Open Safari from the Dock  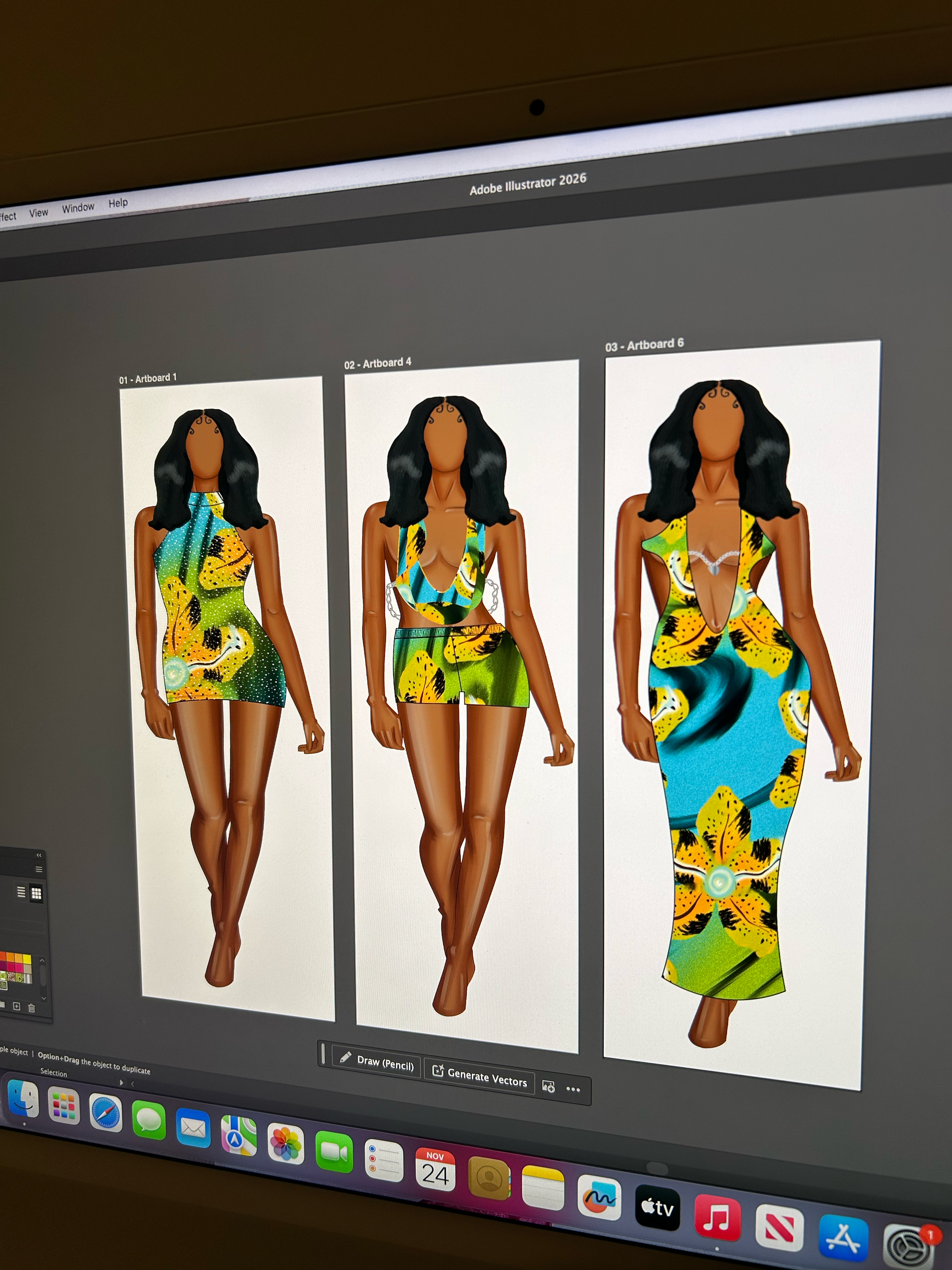(x=106, y=1113)
